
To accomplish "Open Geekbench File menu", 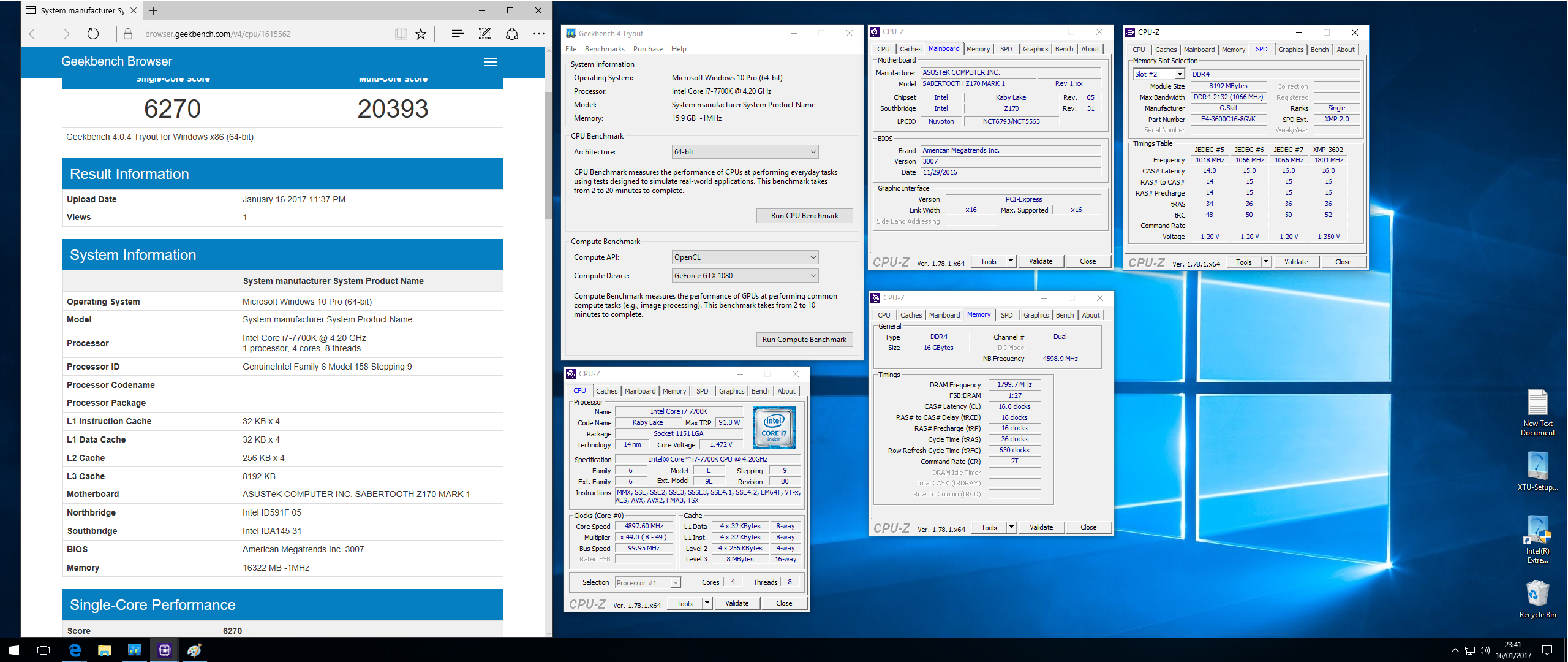I will 571,49.
